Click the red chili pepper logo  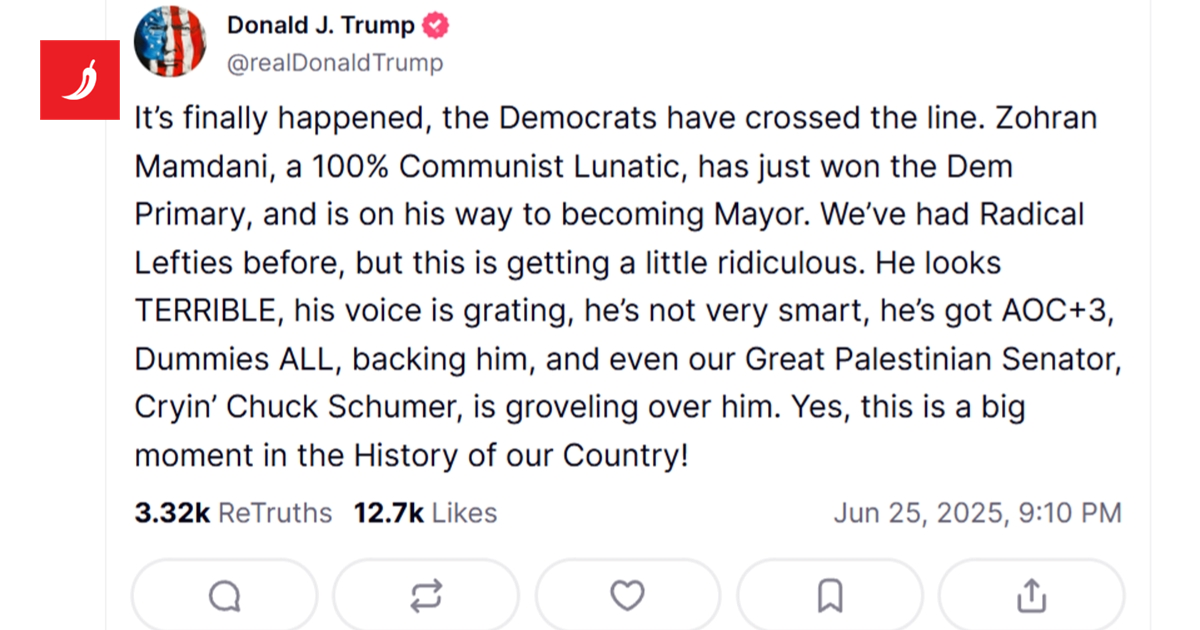point(80,80)
